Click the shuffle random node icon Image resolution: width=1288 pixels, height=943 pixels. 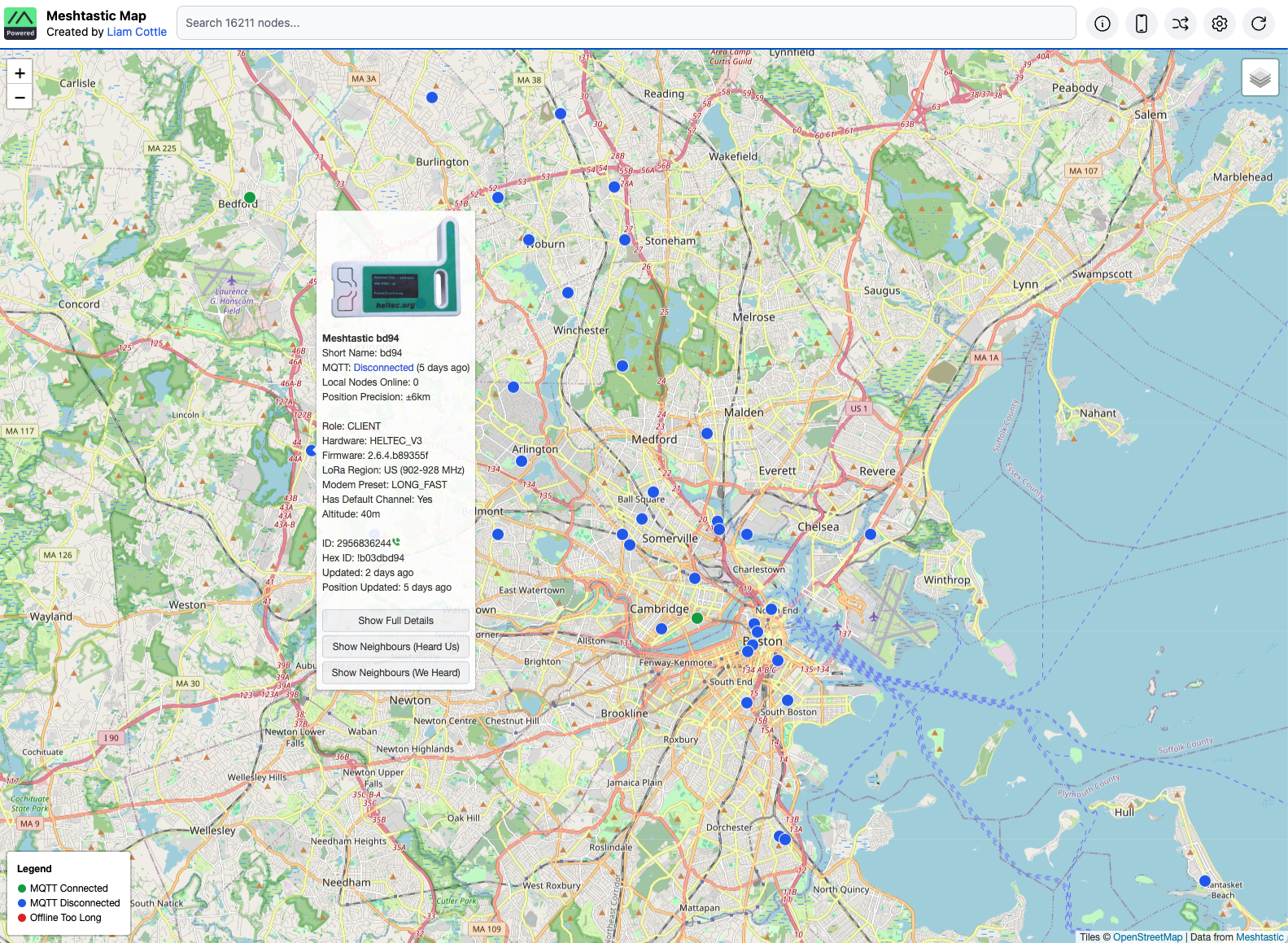click(1181, 24)
